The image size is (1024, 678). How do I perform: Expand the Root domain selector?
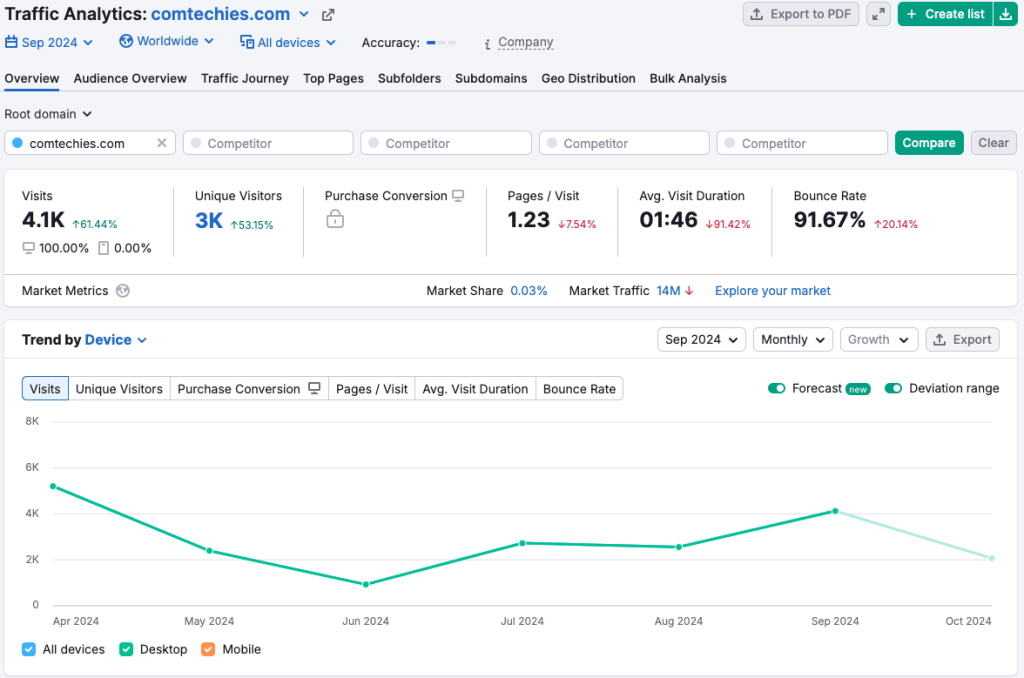click(x=47, y=114)
